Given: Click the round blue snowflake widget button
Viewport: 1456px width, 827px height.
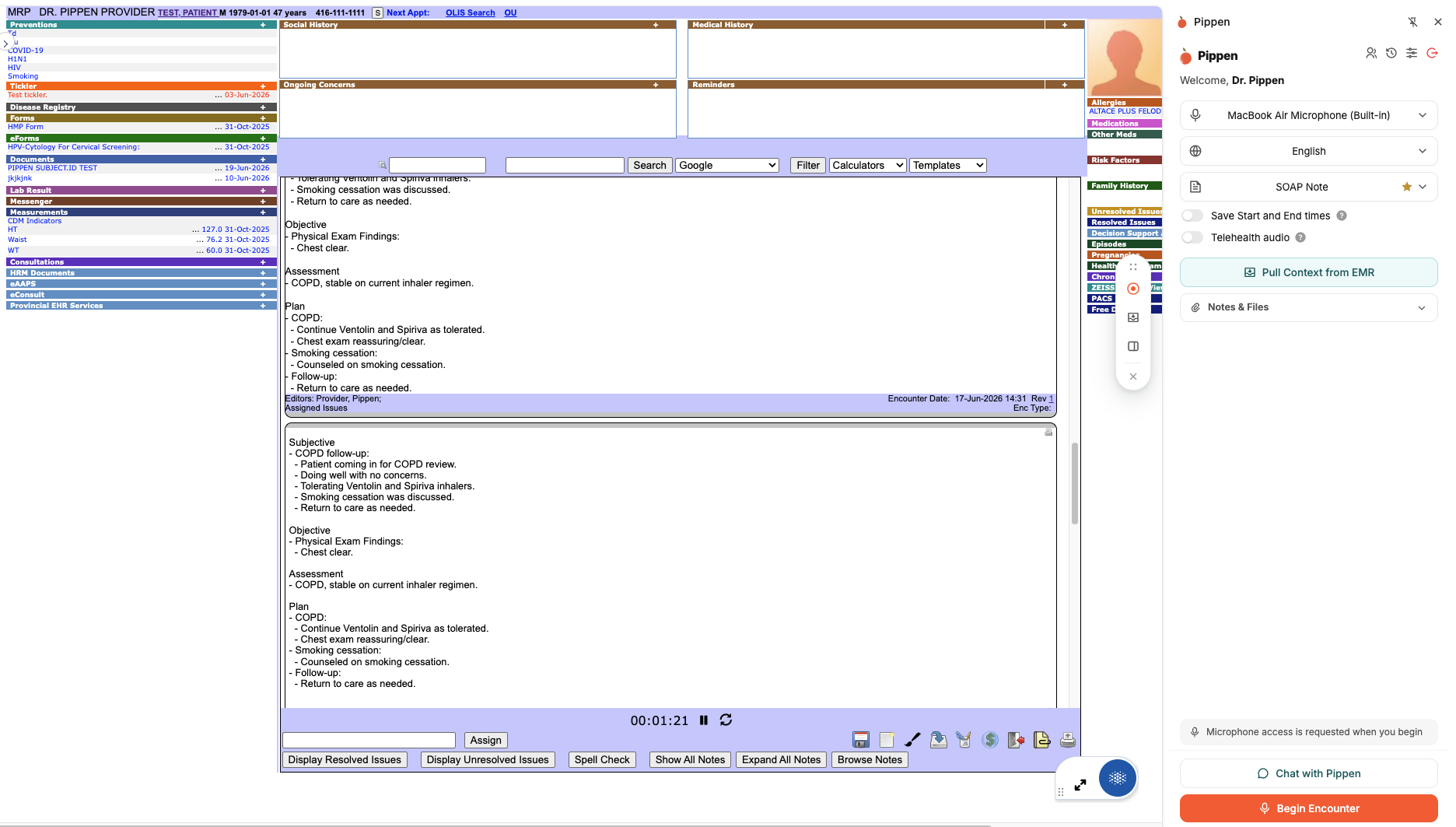Looking at the screenshot, I should [x=1118, y=778].
